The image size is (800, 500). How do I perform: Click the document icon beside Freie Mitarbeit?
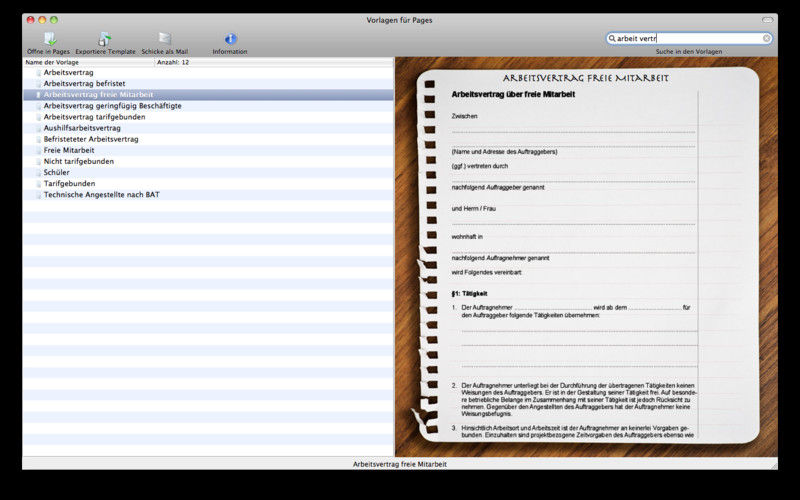pos(38,151)
